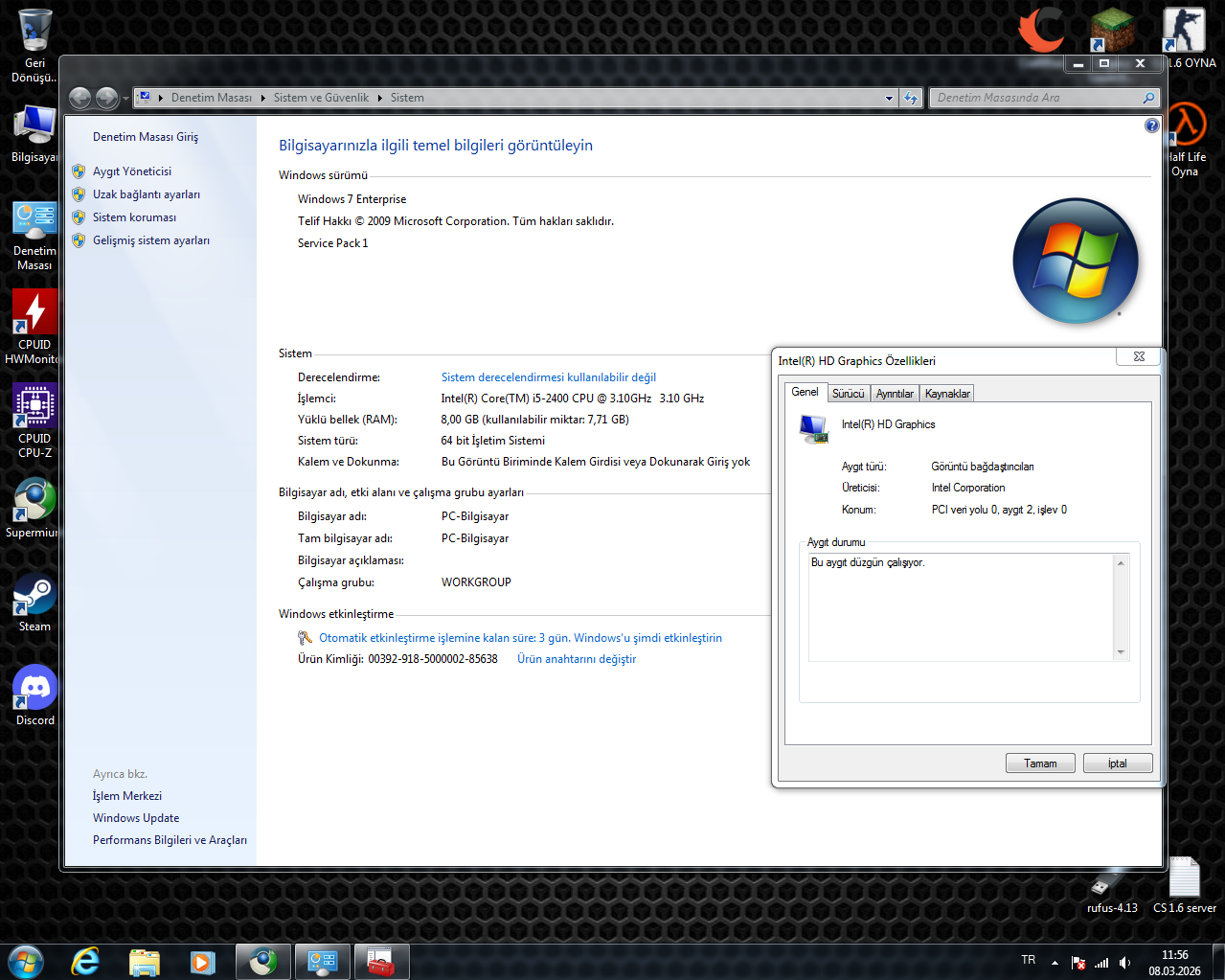This screenshot has height=980, width=1225.
Task: Launch CPUID CPU-Z desktop shortcut
Action: pos(34,422)
